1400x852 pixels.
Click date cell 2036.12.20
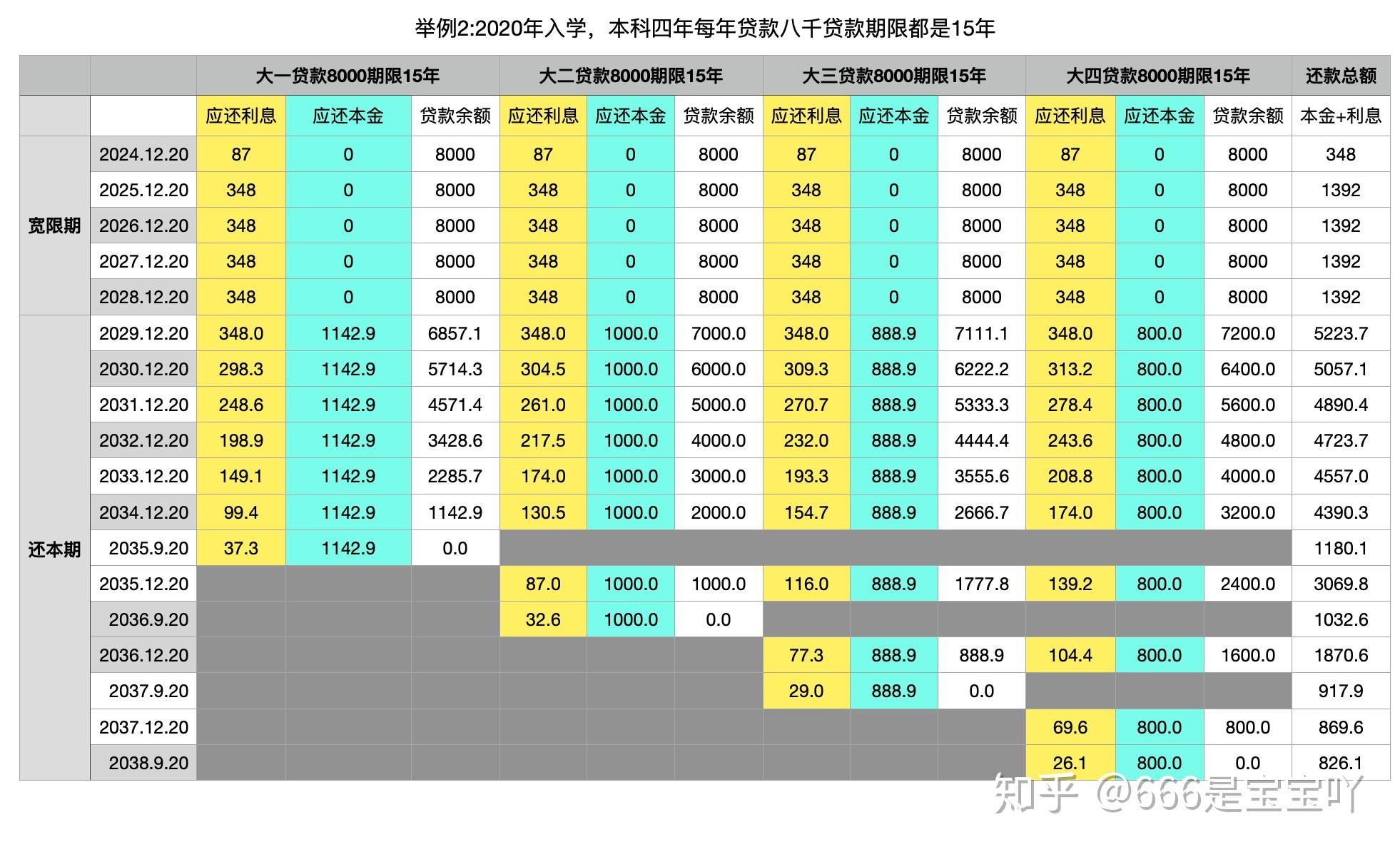(x=143, y=655)
